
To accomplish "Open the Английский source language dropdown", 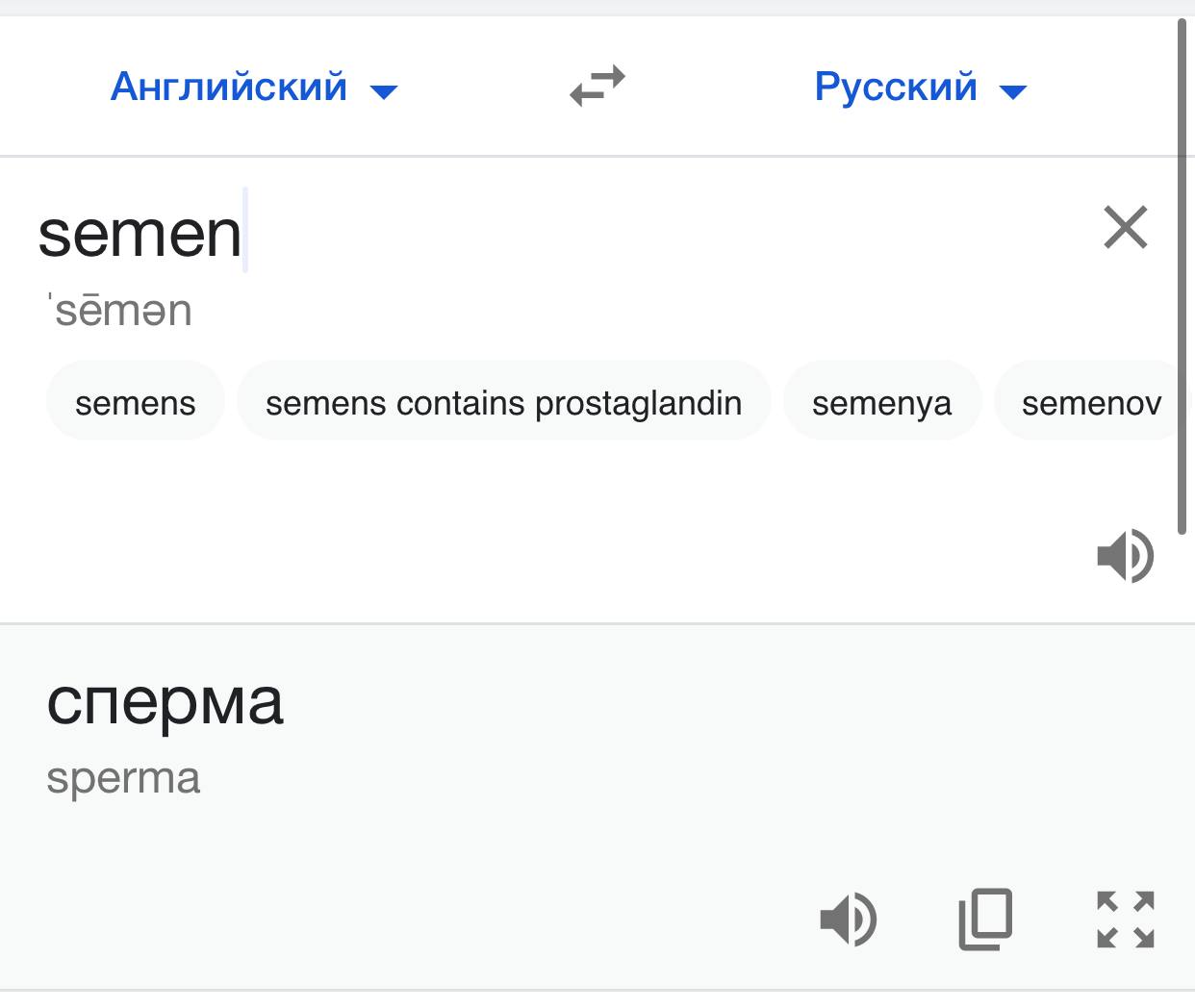I will 254,88.
